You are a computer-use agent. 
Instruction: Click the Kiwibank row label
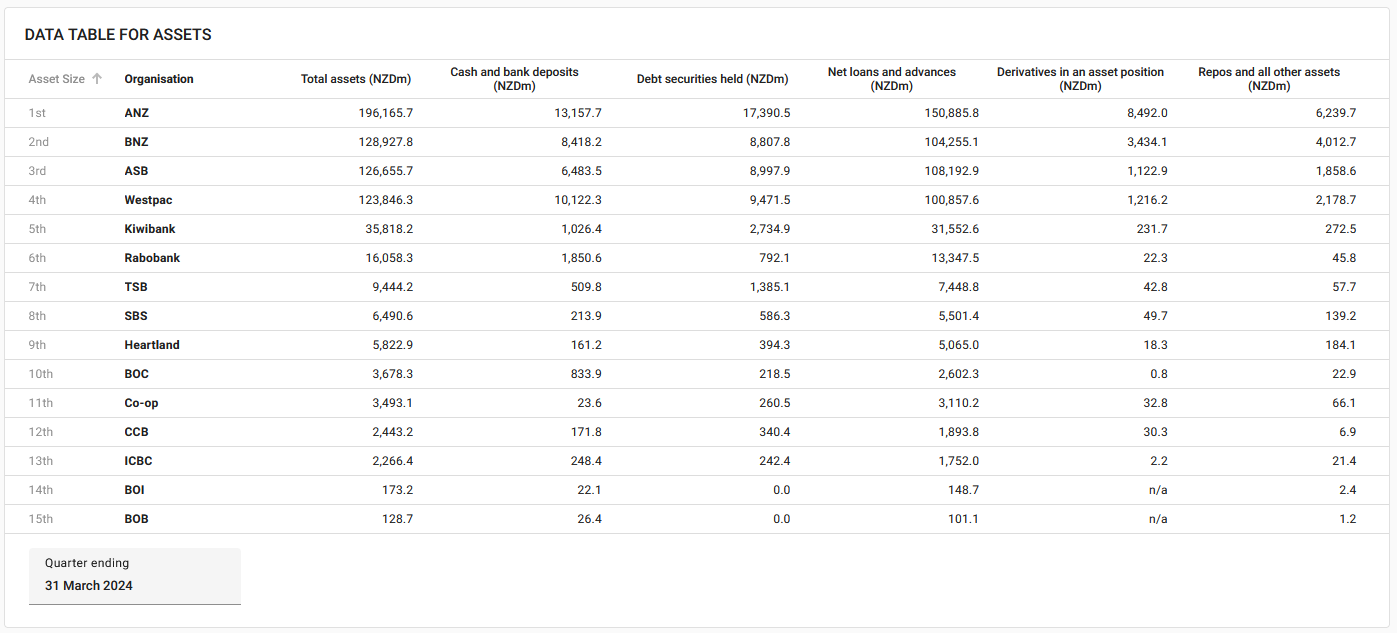pyautogui.click(x=150, y=229)
